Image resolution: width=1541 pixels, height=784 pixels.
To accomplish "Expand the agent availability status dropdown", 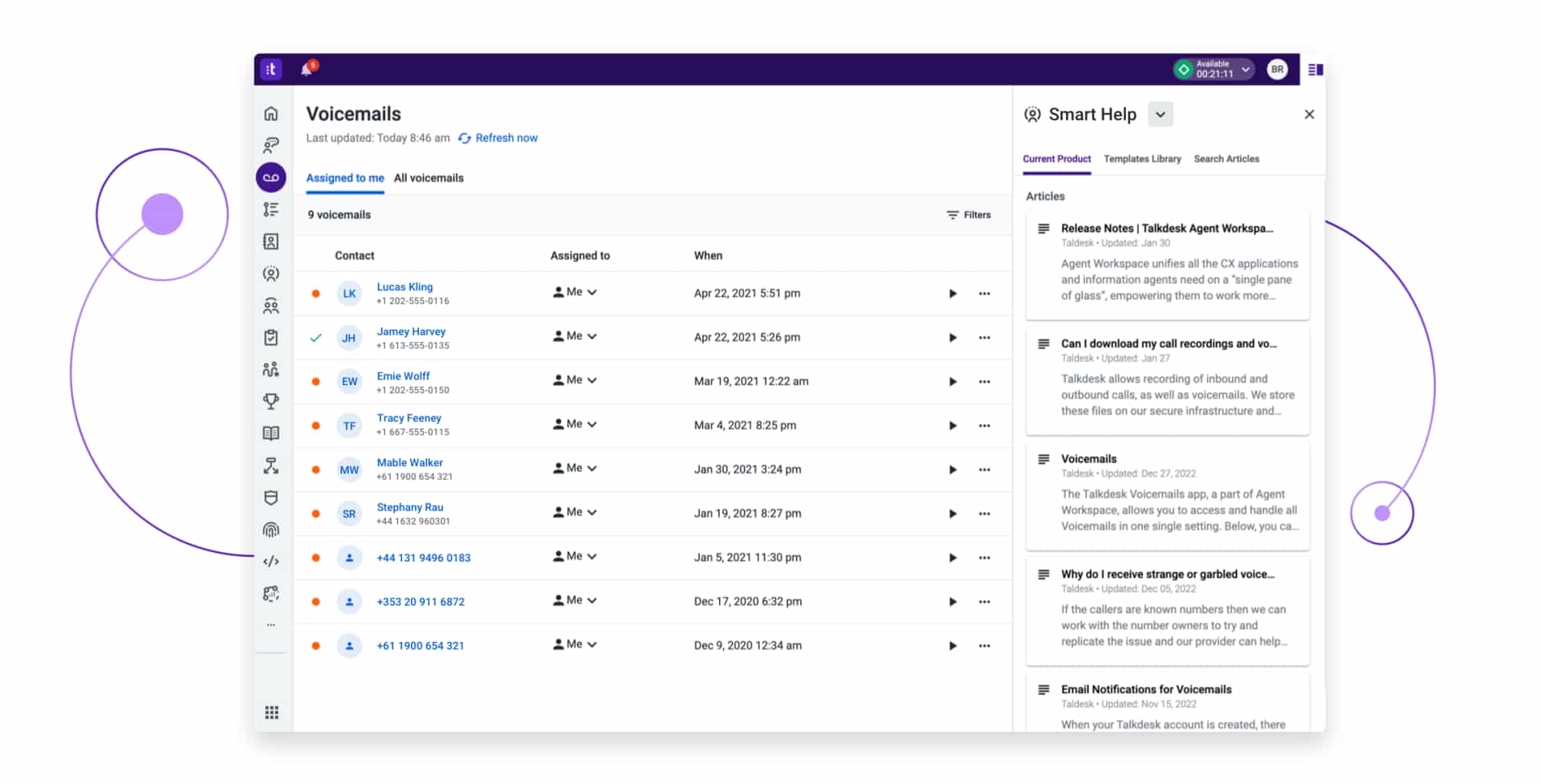I will tap(1246, 69).
